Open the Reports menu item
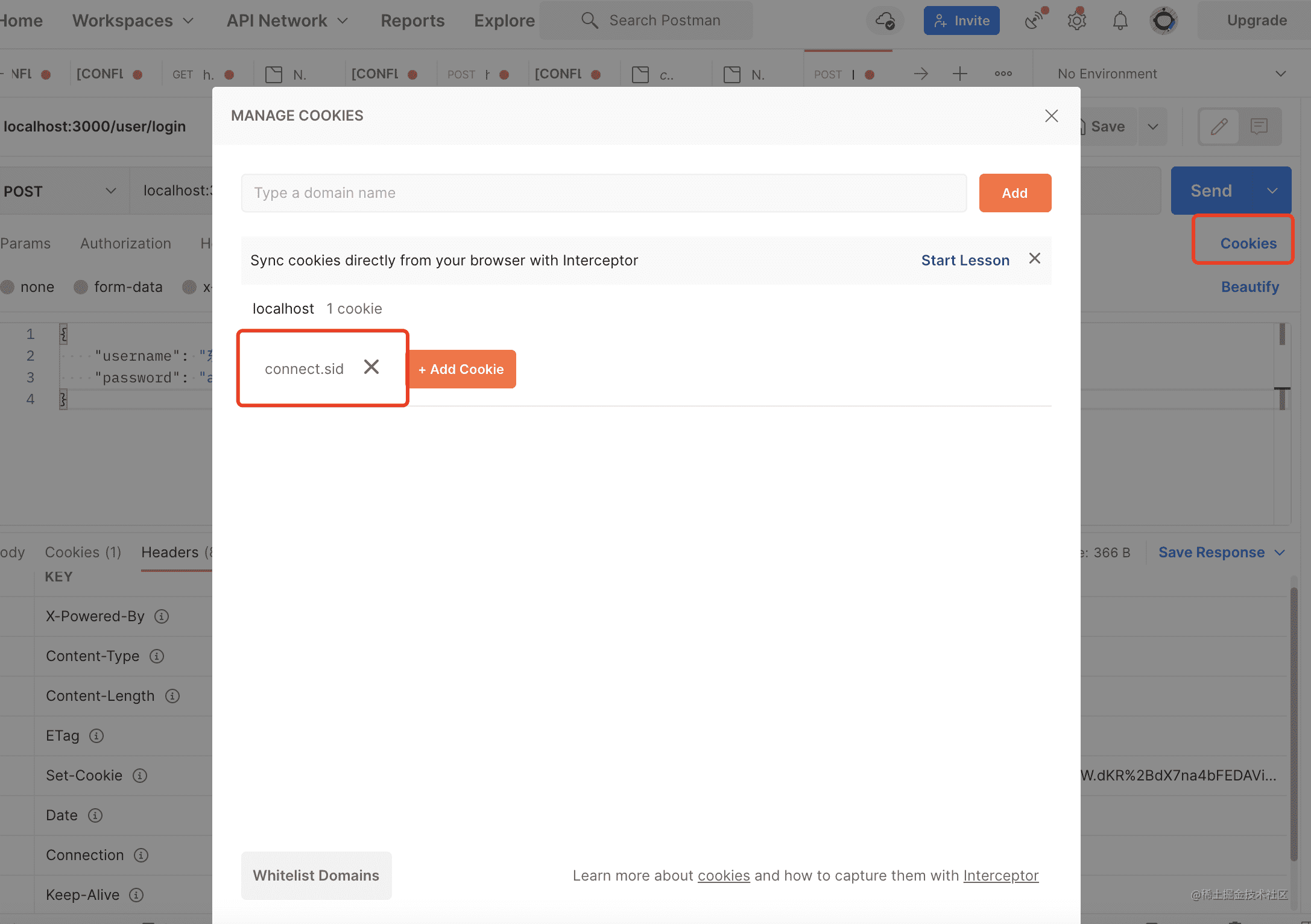The height and width of the screenshot is (924, 1311). (412, 21)
